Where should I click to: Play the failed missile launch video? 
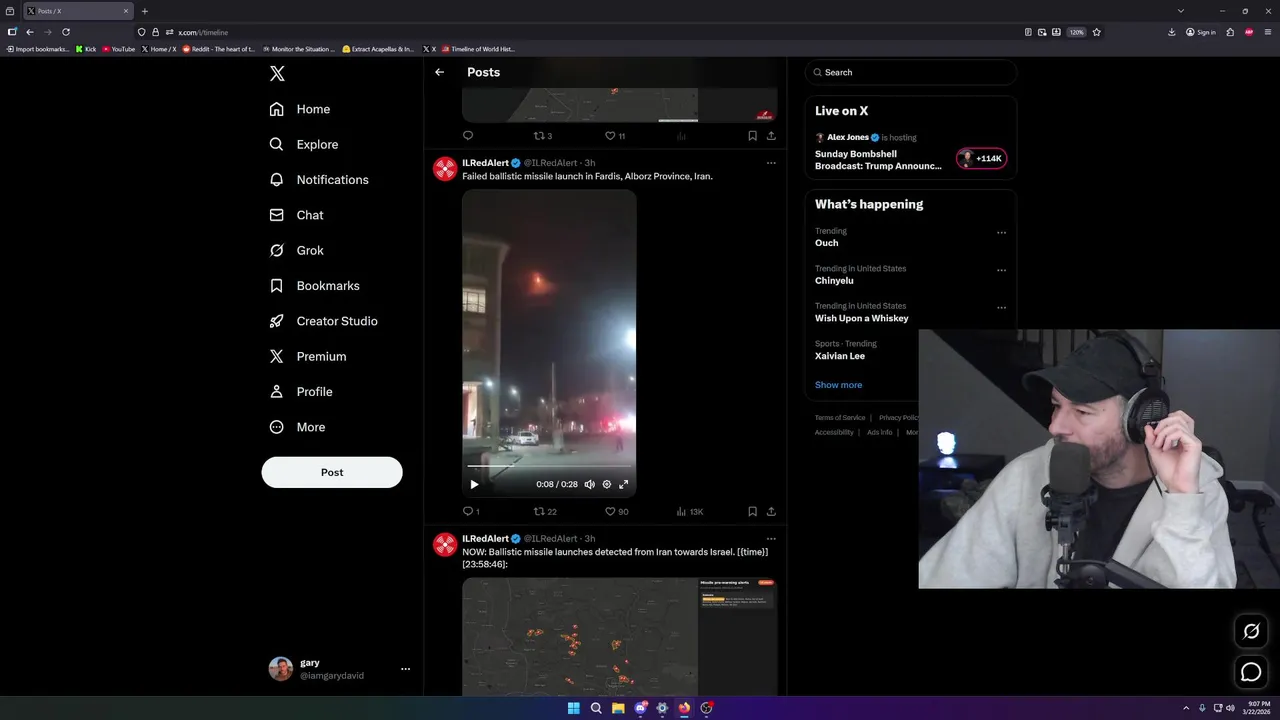tap(474, 484)
